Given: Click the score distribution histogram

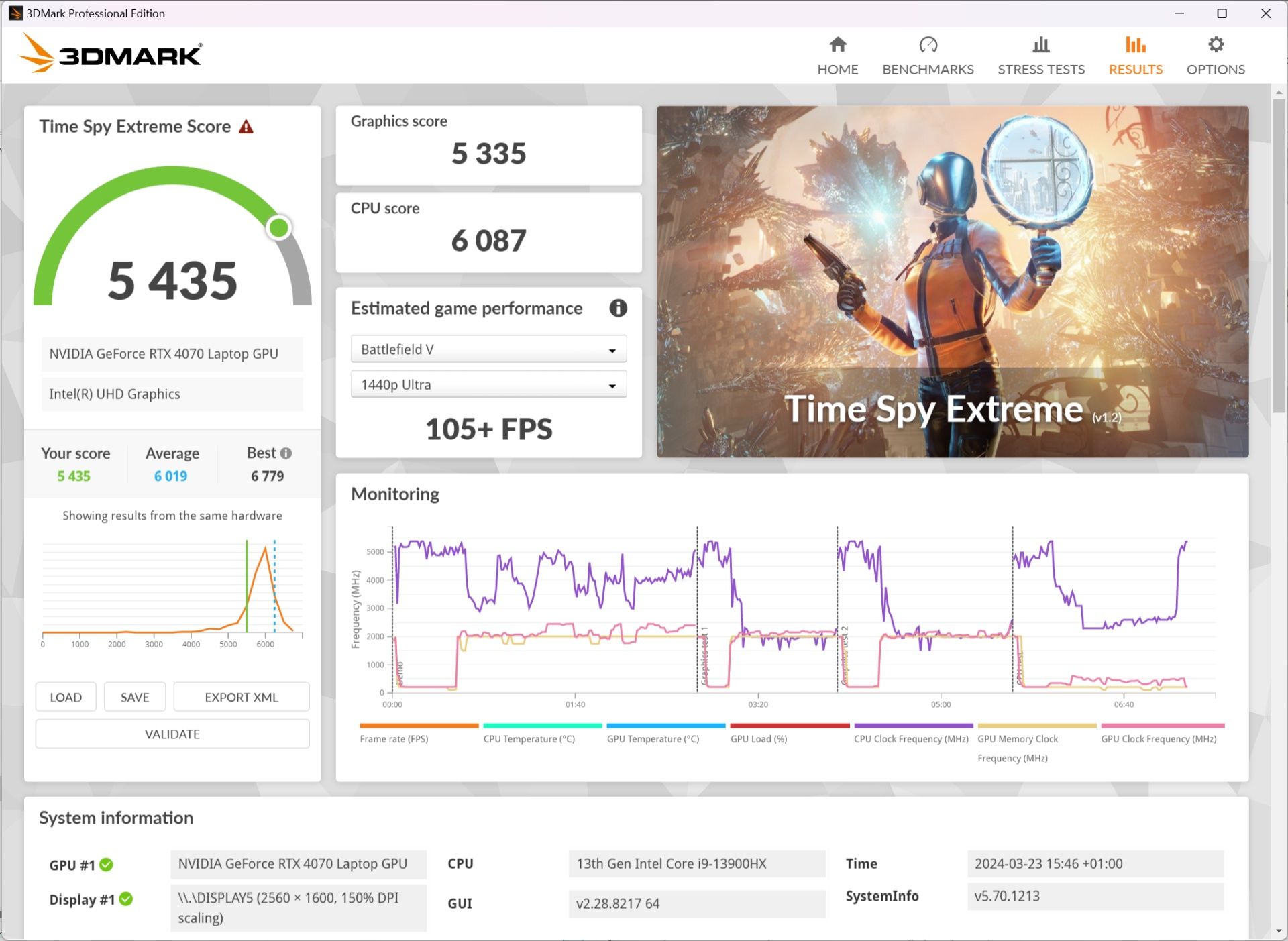Looking at the screenshot, I should (172, 594).
